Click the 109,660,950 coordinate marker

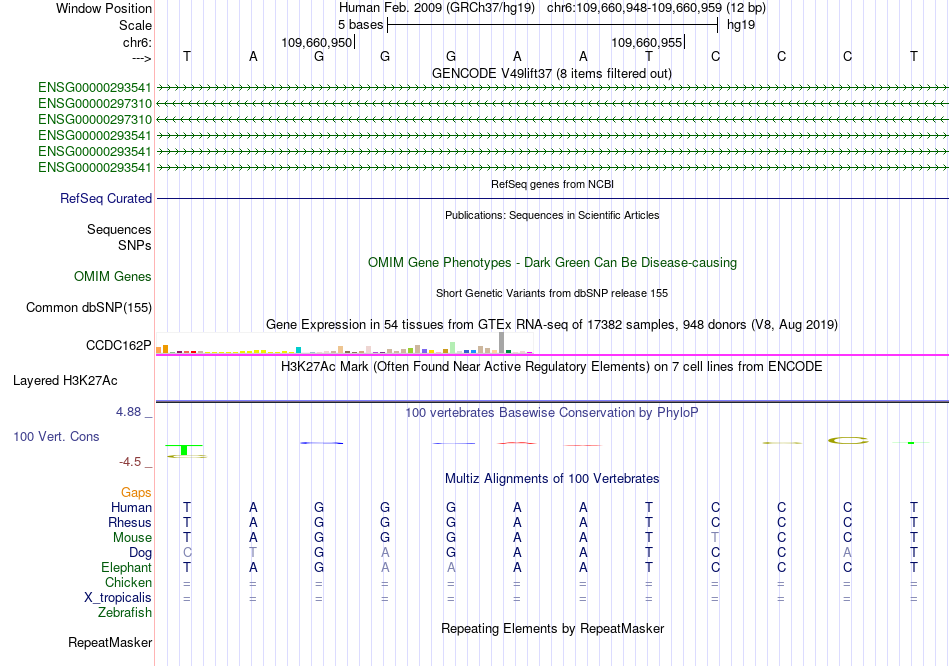click(x=316, y=42)
